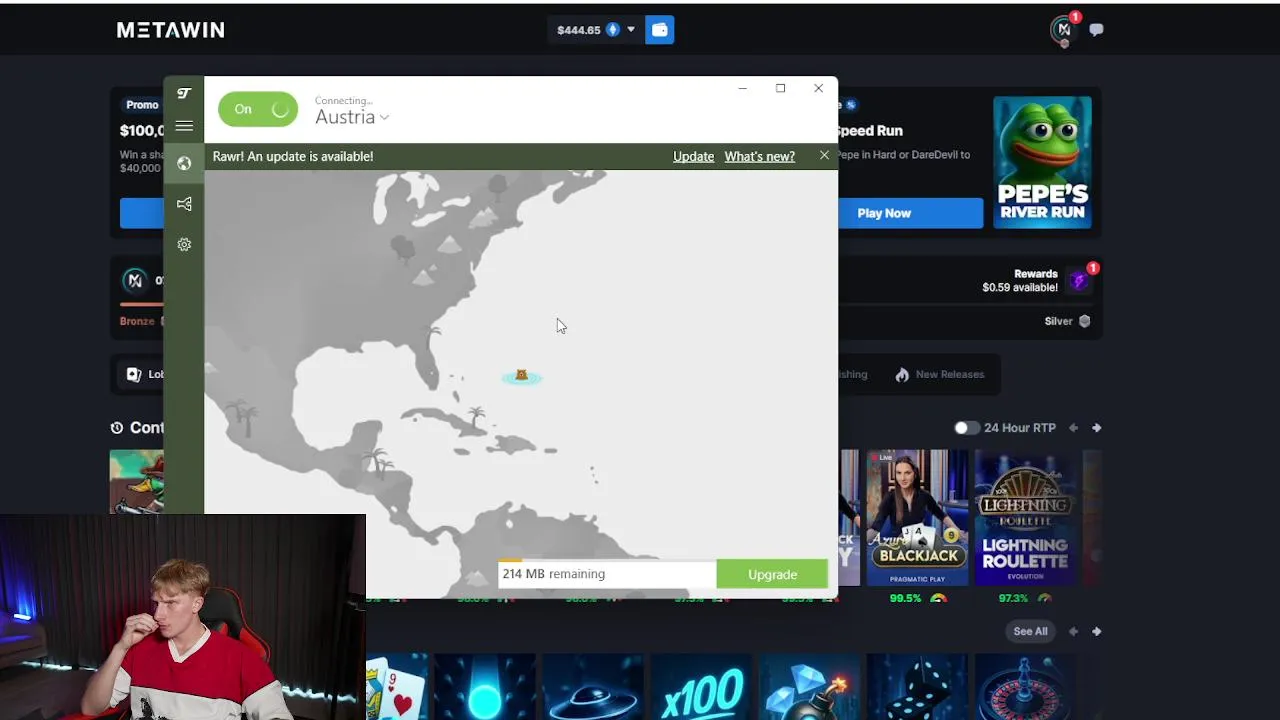Open the roulette wheel game tile
The width and height of the screenshot is (1280, 720).
(1025, 688)
